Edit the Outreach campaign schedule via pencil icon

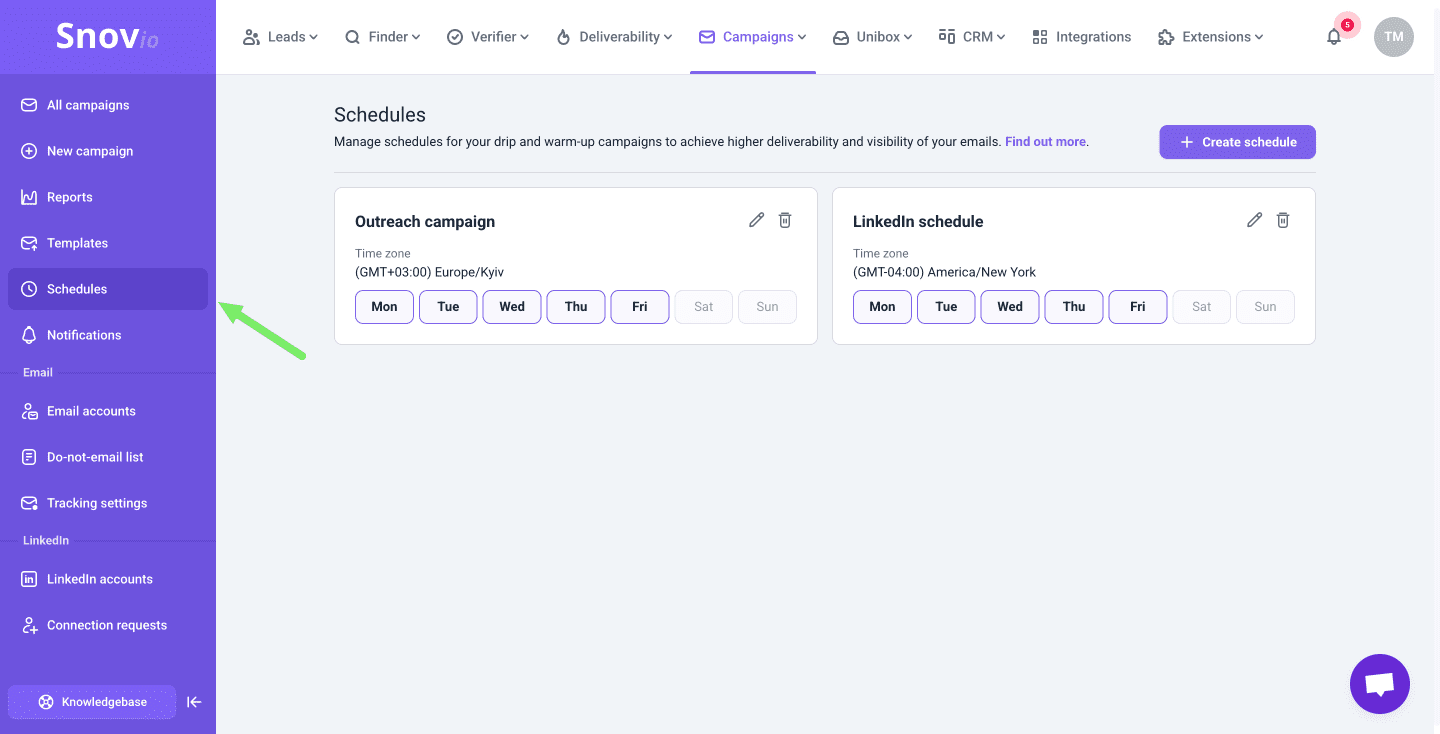(756, 220)
